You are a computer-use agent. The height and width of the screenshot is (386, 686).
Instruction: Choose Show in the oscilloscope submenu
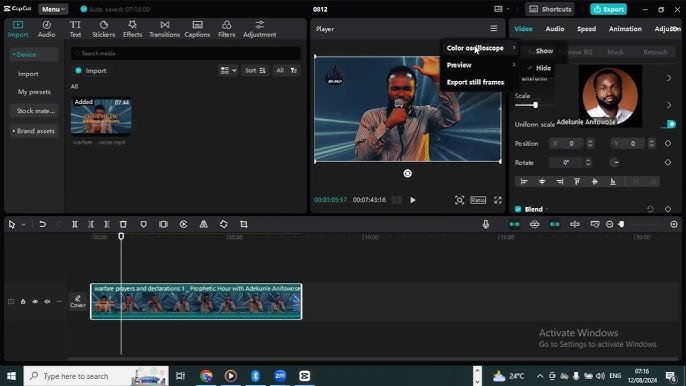(x=544, y=51)
